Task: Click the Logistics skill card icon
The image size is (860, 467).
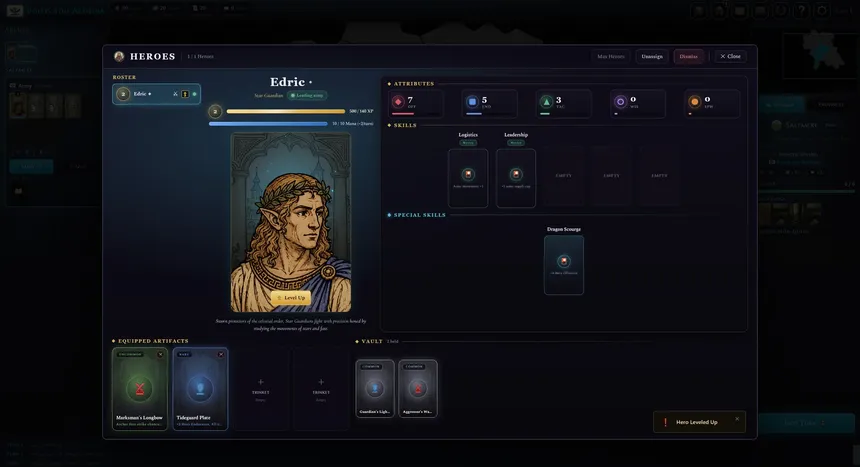Action: (468, 174)
